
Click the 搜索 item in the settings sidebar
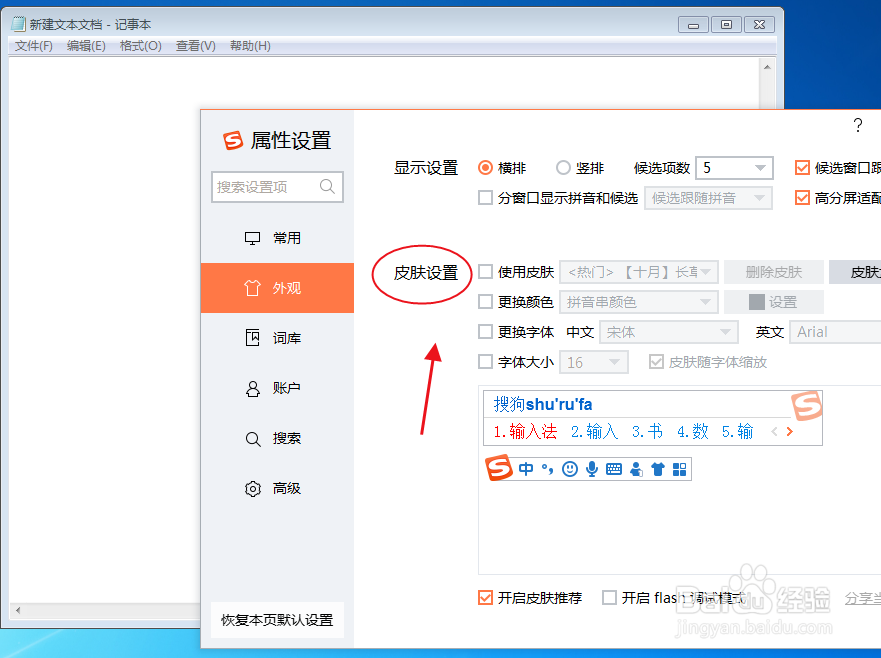click(x=277, y=439)
